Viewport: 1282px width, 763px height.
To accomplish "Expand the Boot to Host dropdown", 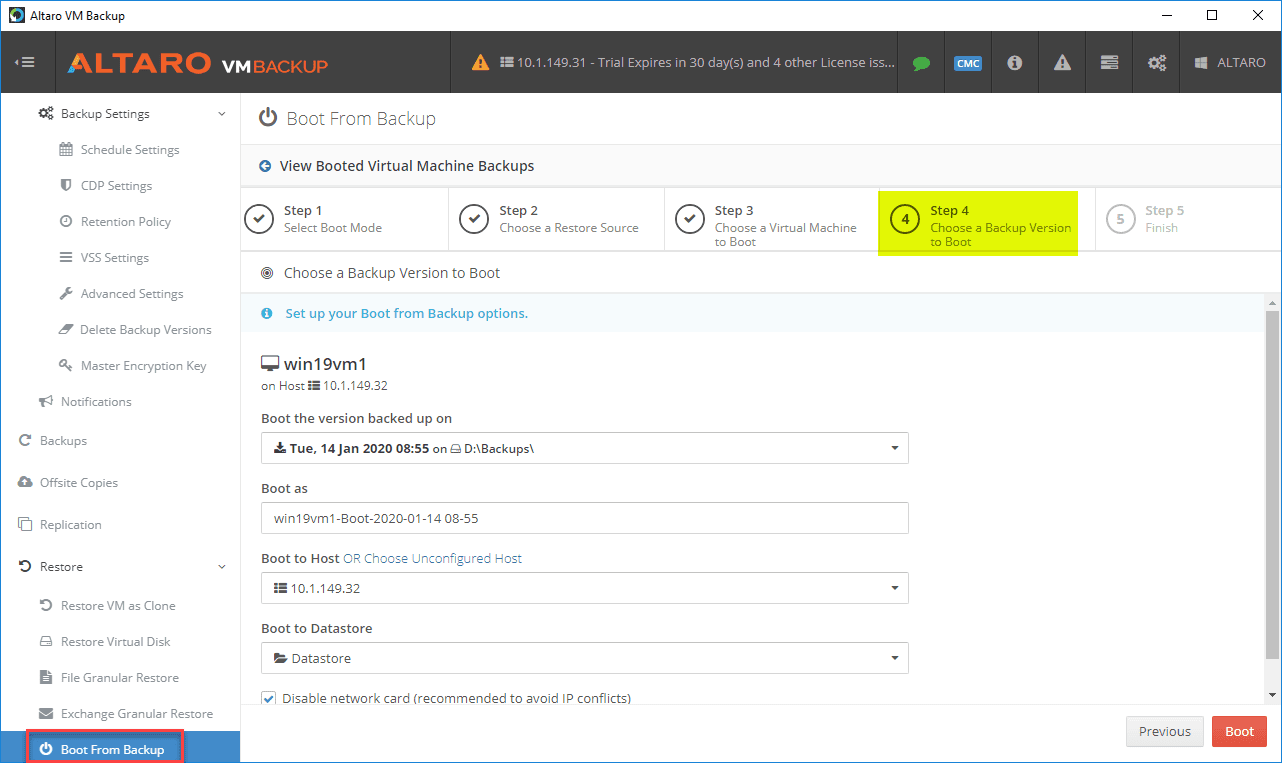I will 585,588.
